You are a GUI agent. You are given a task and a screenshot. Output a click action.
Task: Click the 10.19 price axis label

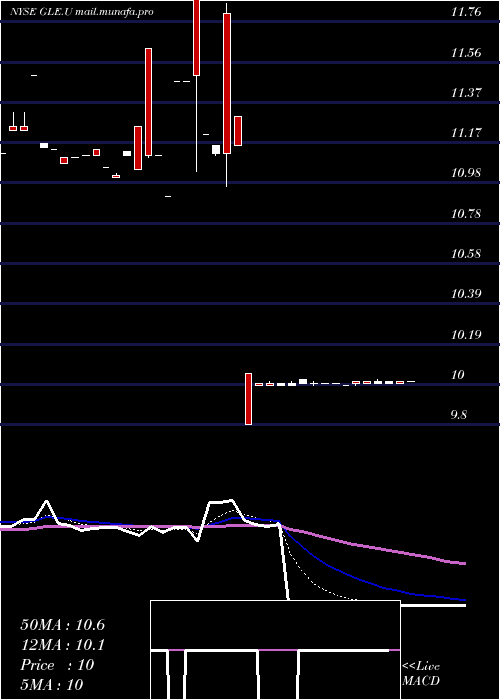click(466, 334)
